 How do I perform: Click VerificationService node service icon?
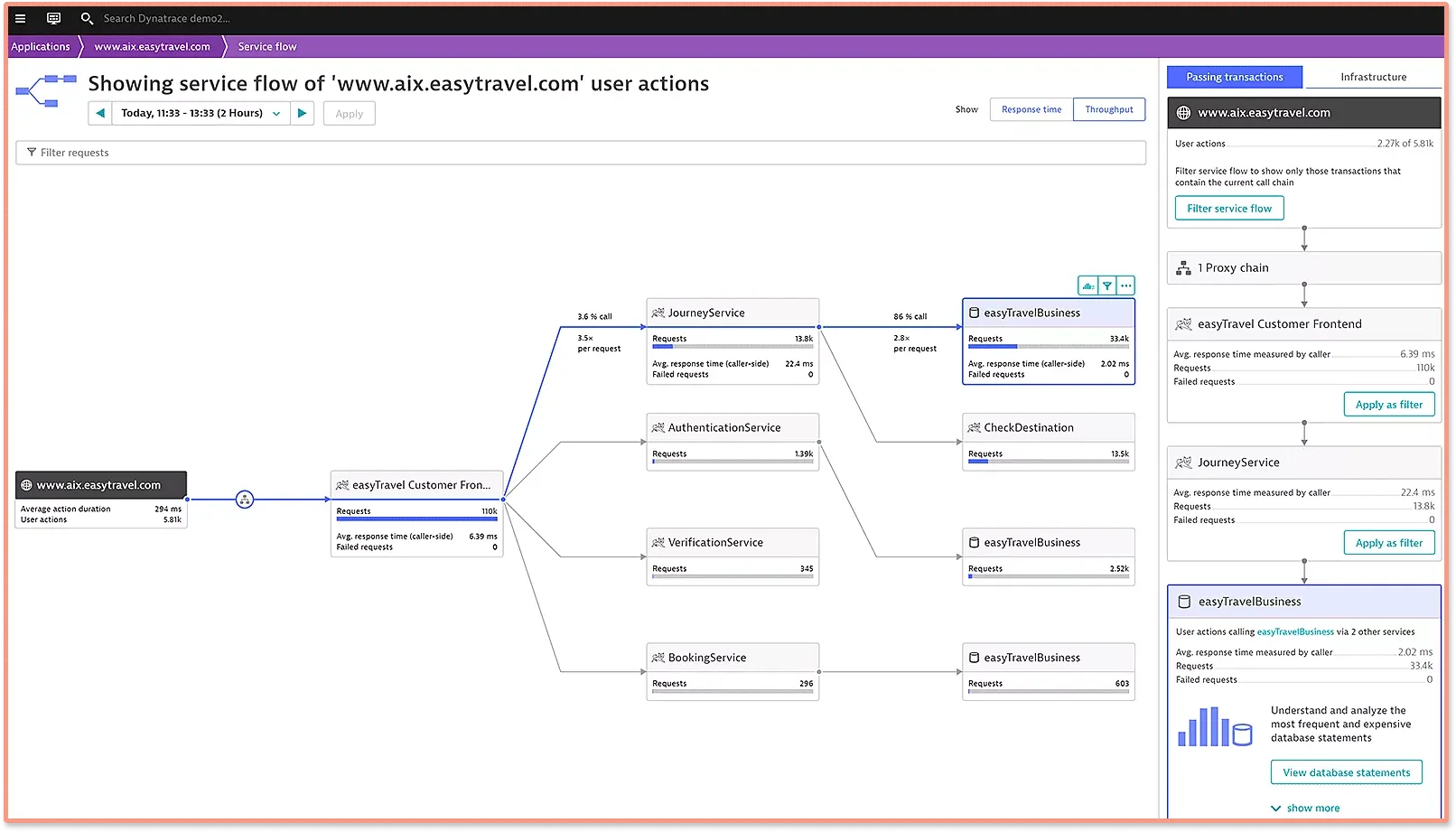click(658, 542)
